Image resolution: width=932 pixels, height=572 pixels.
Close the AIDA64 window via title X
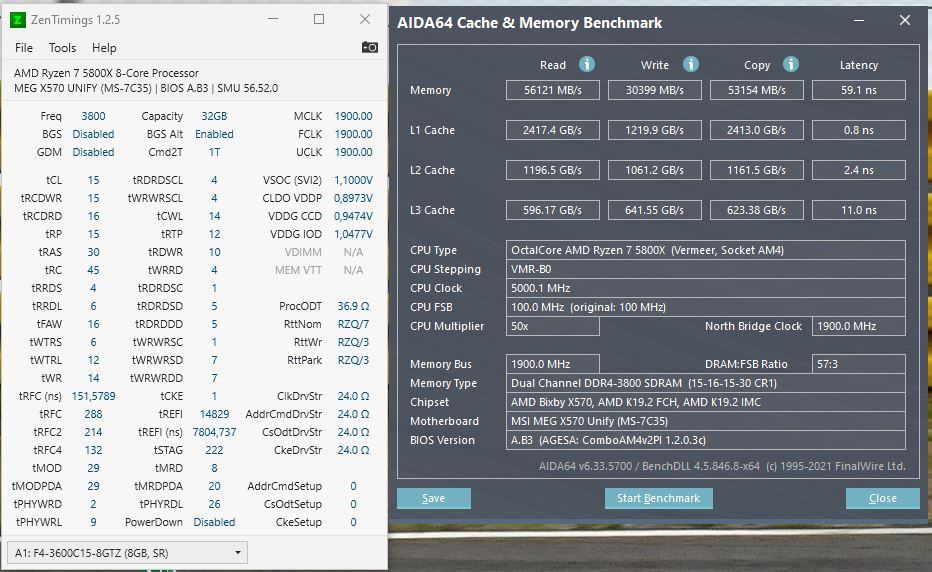(905, 21)
